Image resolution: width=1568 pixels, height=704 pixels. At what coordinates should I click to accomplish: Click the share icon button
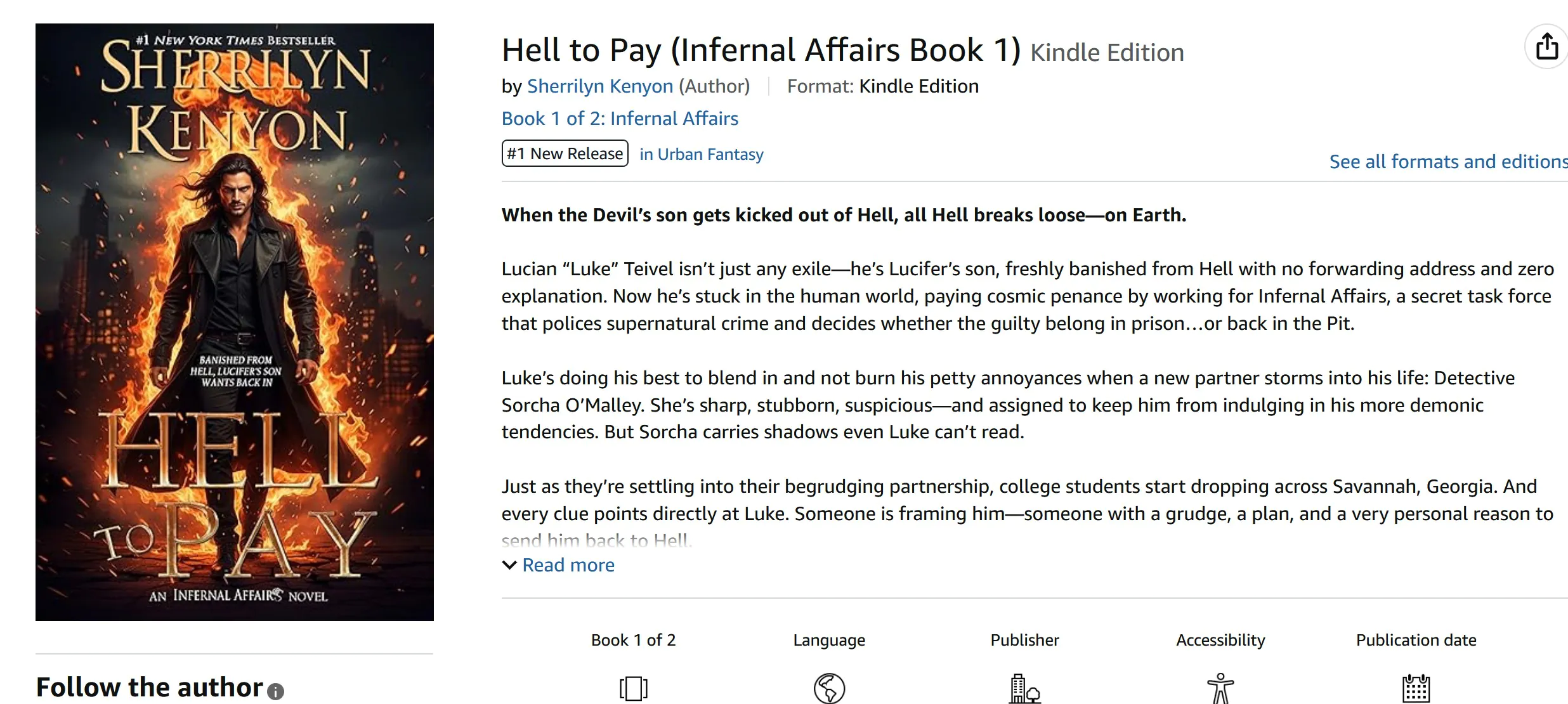pos(1546,46)
